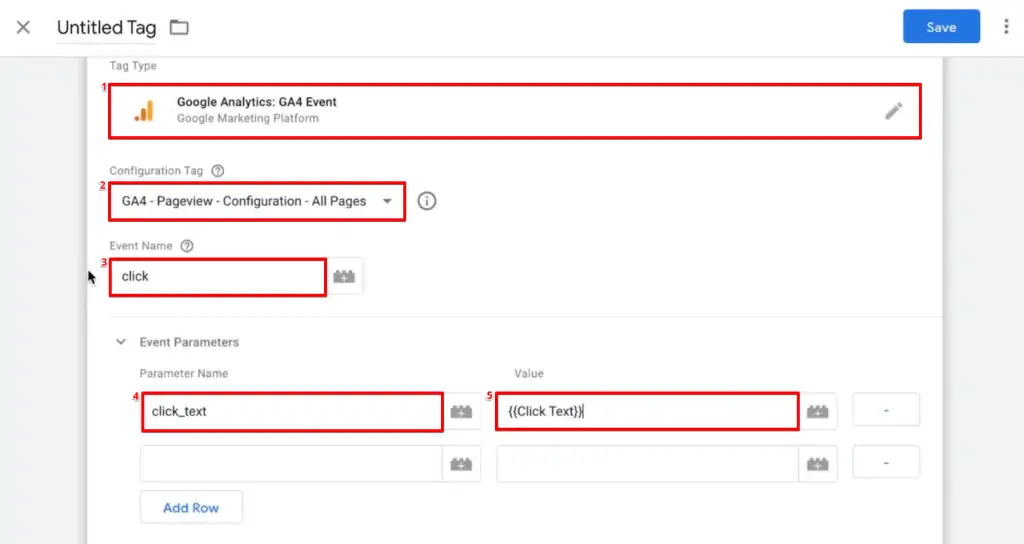Rename the Untitled Tag title
The image size is (1024, 544).
coord(106,27)
